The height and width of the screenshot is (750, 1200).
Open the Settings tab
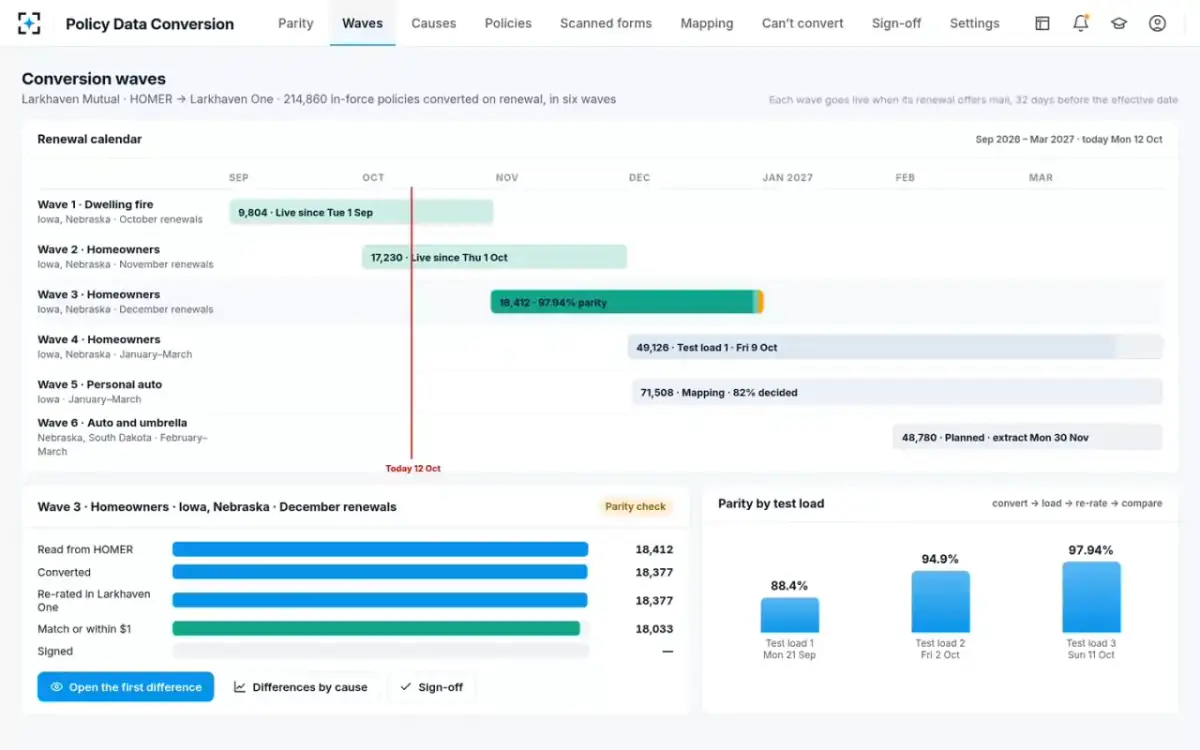tap(975, 23)
